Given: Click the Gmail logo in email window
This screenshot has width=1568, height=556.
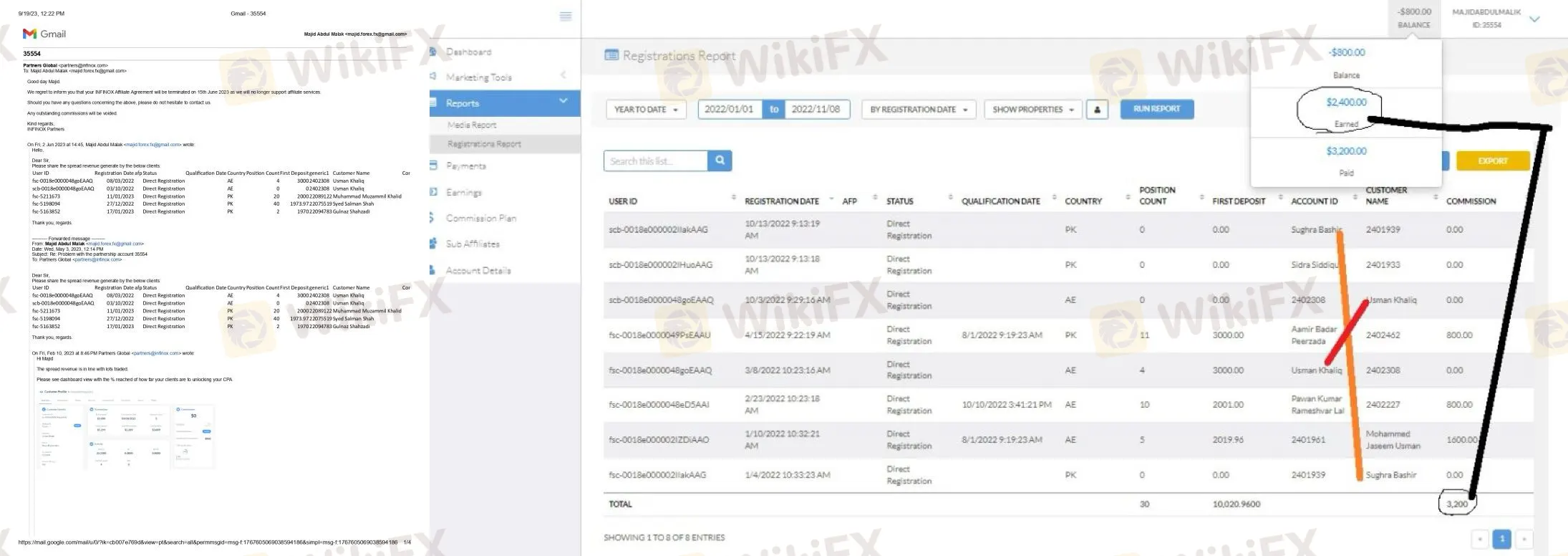Looking at the screenshot, I should (44, 34).
